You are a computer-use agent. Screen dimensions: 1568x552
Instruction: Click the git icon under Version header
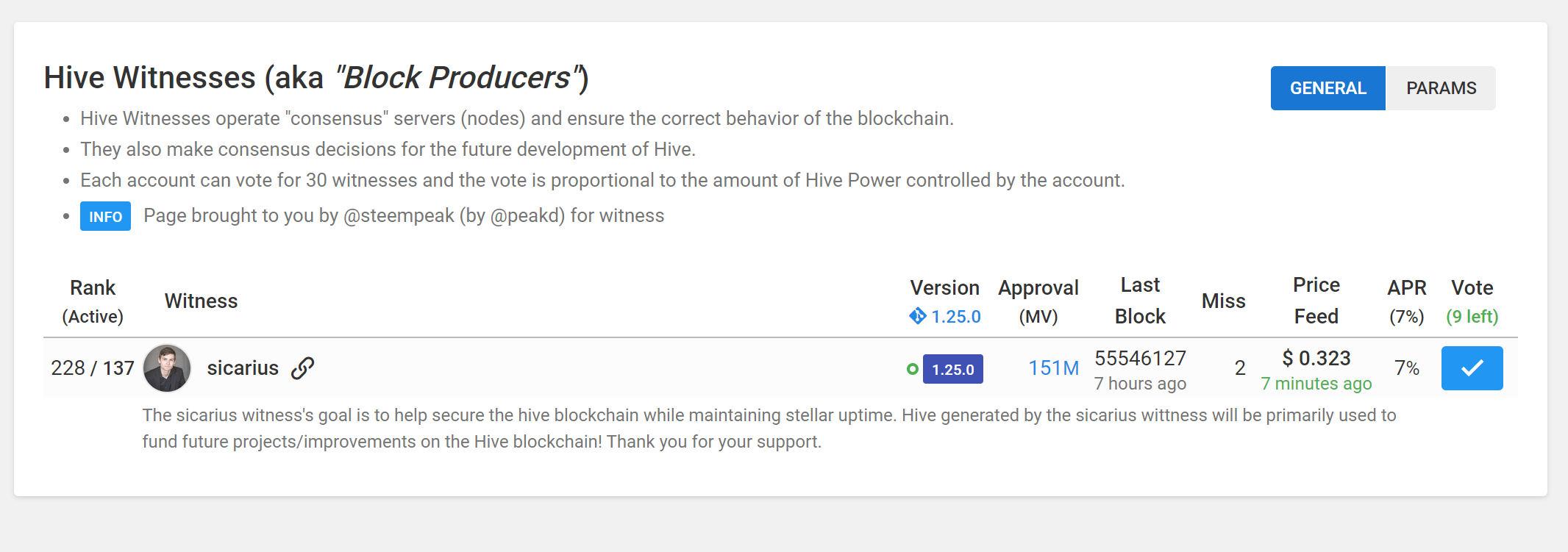(917, 316)
